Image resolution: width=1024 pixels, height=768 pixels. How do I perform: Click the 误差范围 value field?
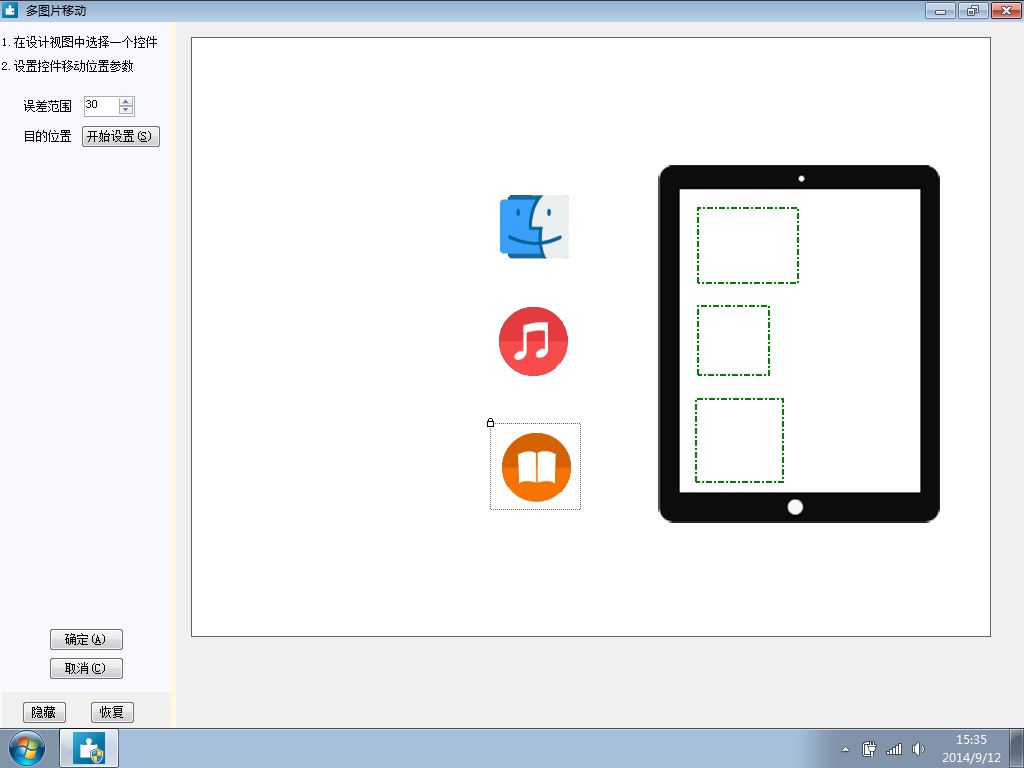point(102,105)
